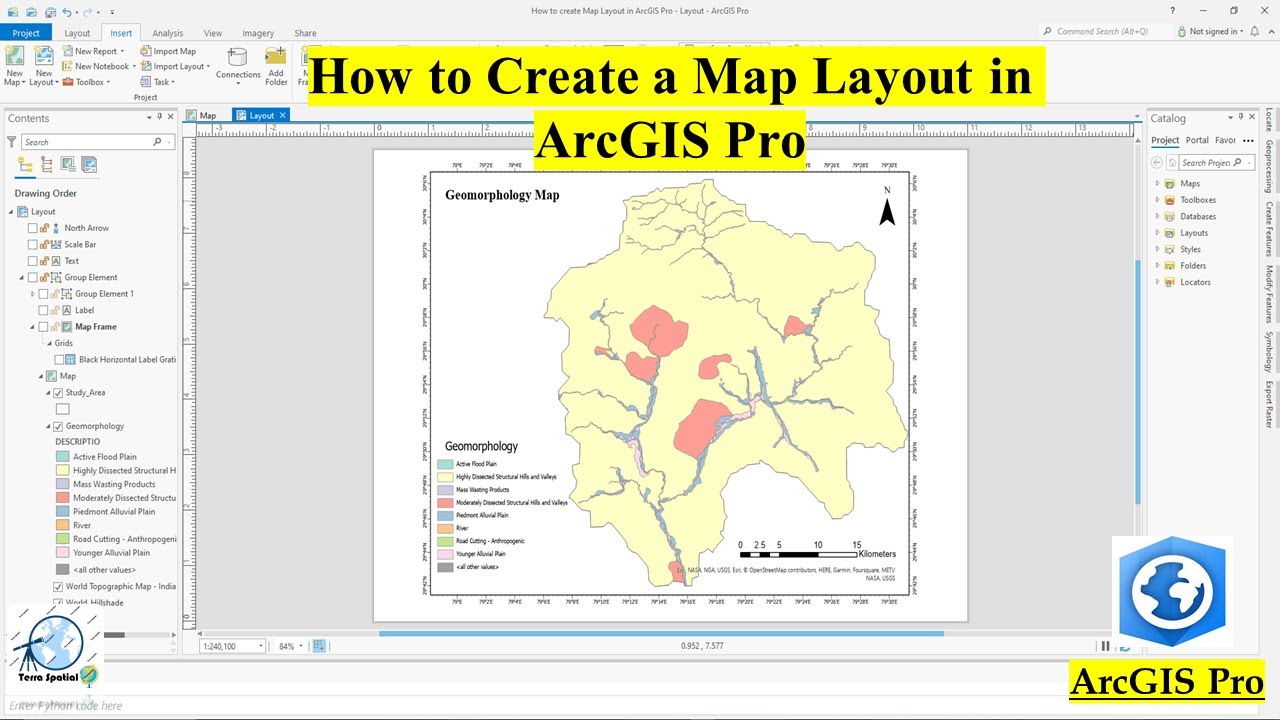Image resolution: width=1280 pixels, height=720 pixels.
Task: Select the fourth Contents list view icon
Action: pos(89,165)
